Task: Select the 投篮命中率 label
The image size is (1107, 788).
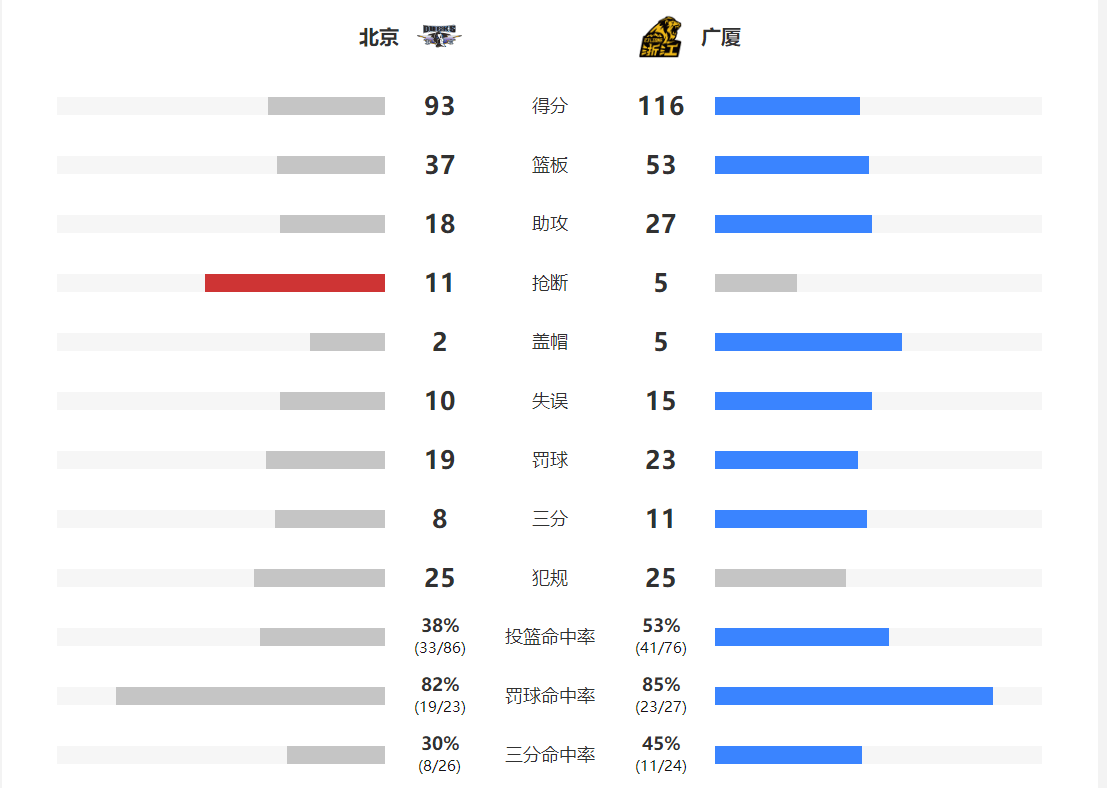Action: [550, 637]
